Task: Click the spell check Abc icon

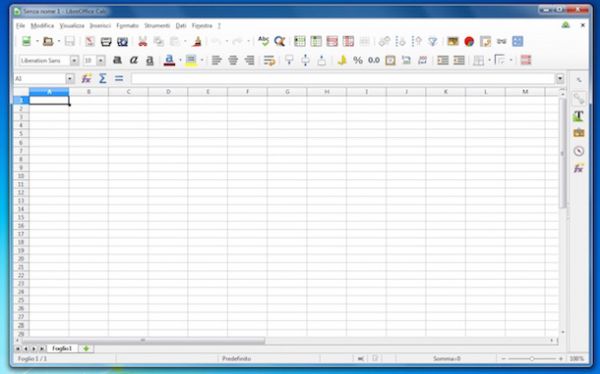Action: coord(263,41)
